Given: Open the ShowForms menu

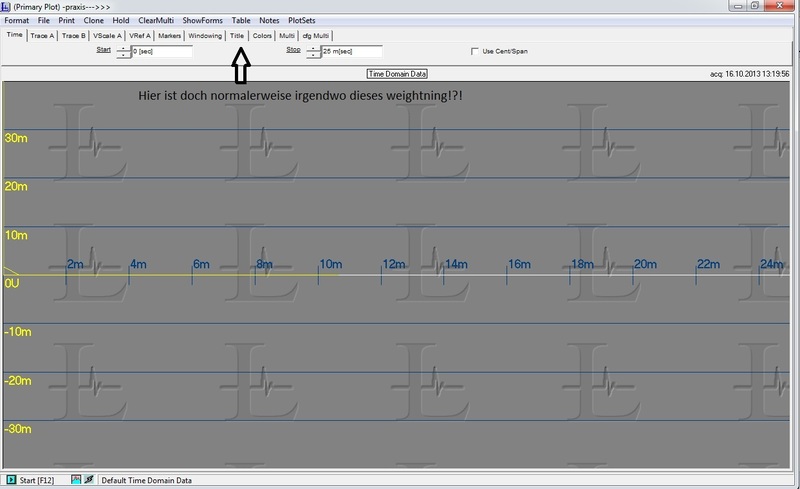Looking at the screenshot, I should tap(203, 20).
